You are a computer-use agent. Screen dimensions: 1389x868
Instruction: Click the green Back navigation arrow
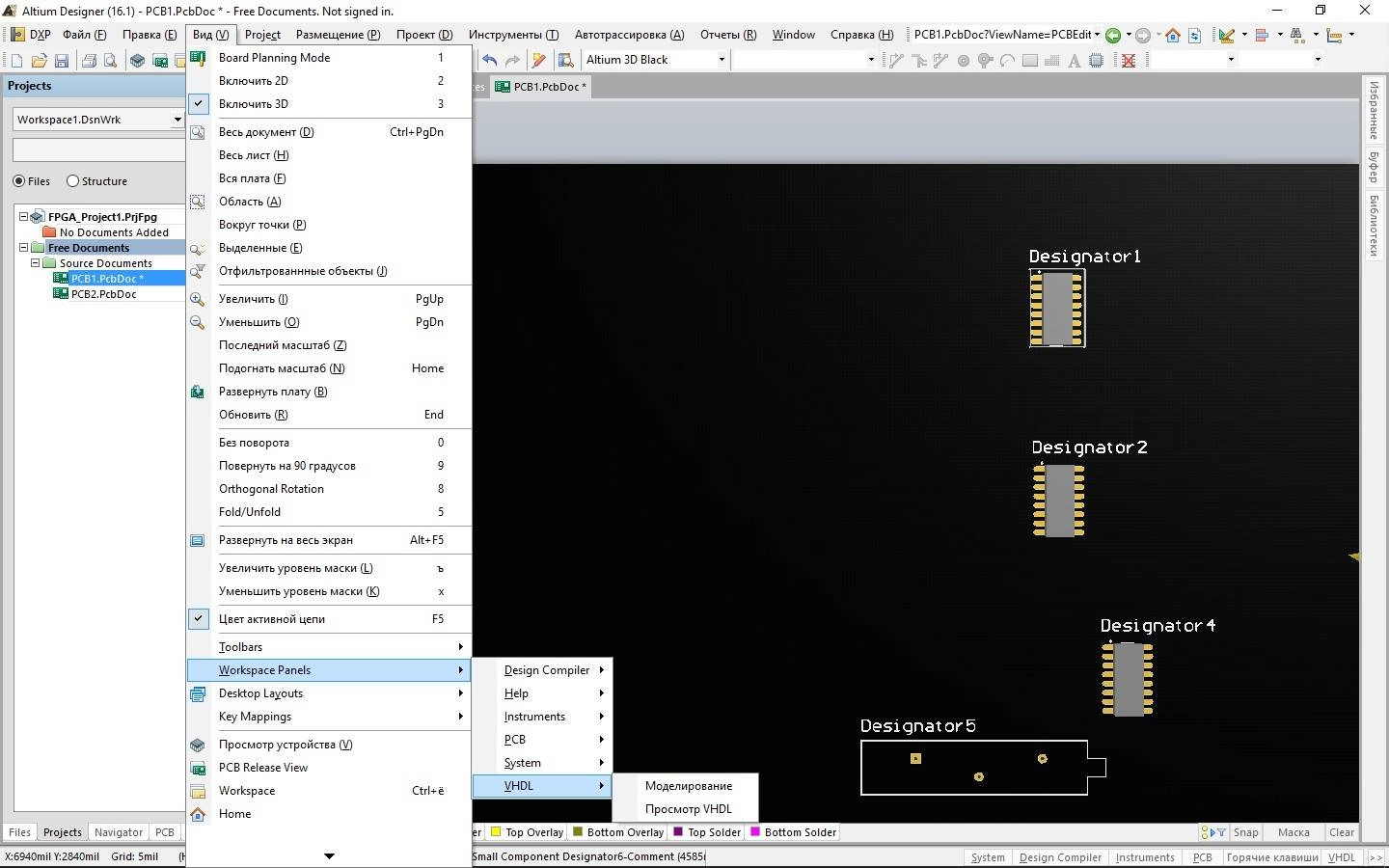click(1113, 35)
